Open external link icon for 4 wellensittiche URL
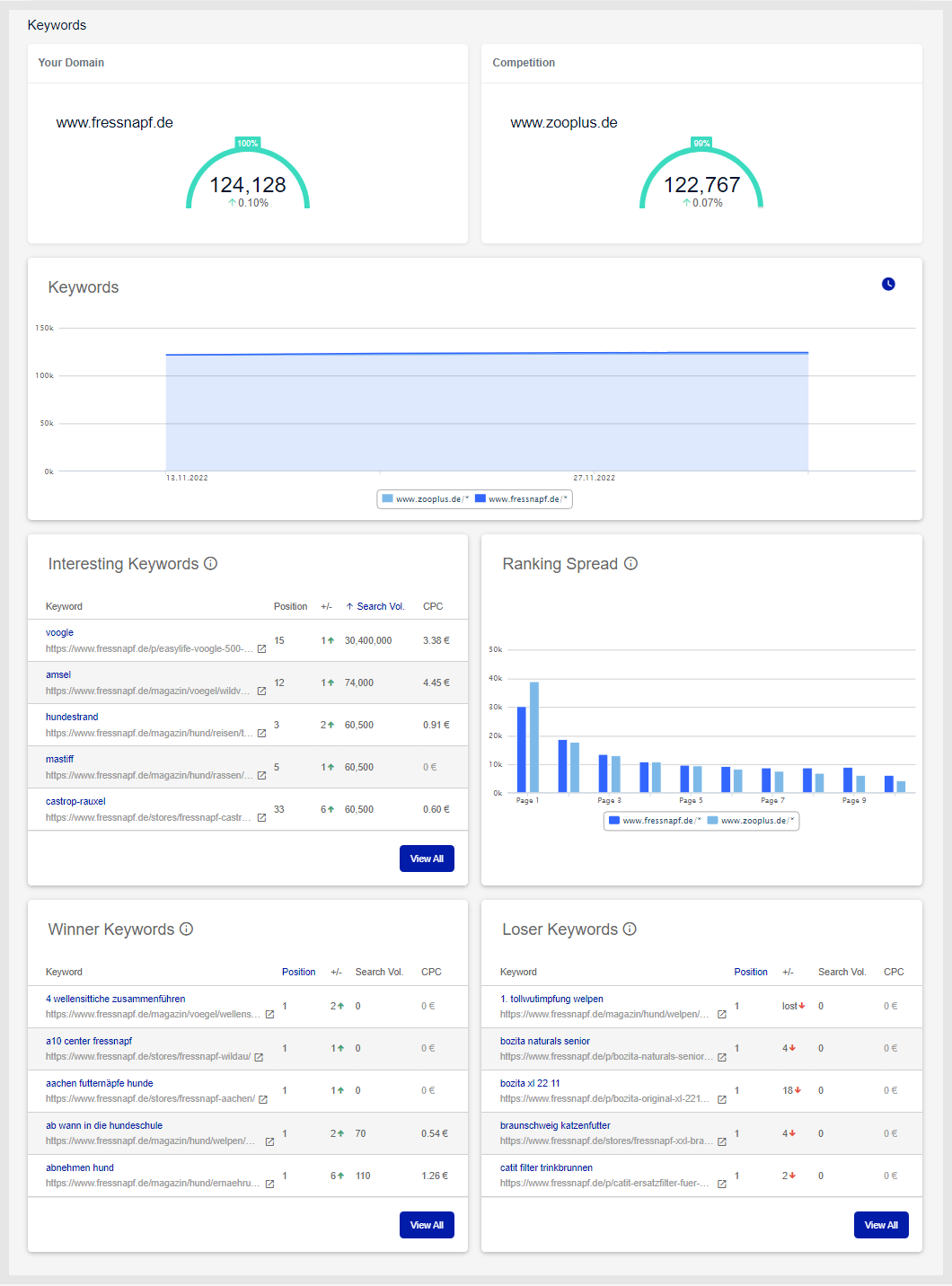This screenshot has height=1286, width=952. pos(269,1015)
